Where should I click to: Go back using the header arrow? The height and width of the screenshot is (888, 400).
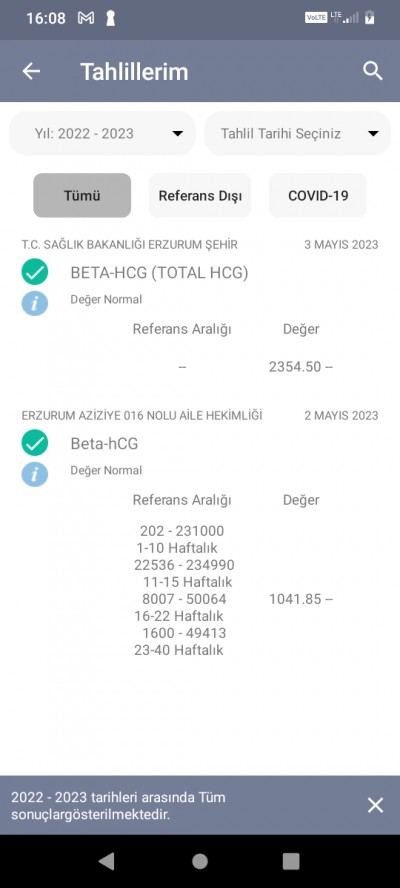pos(31,71)
